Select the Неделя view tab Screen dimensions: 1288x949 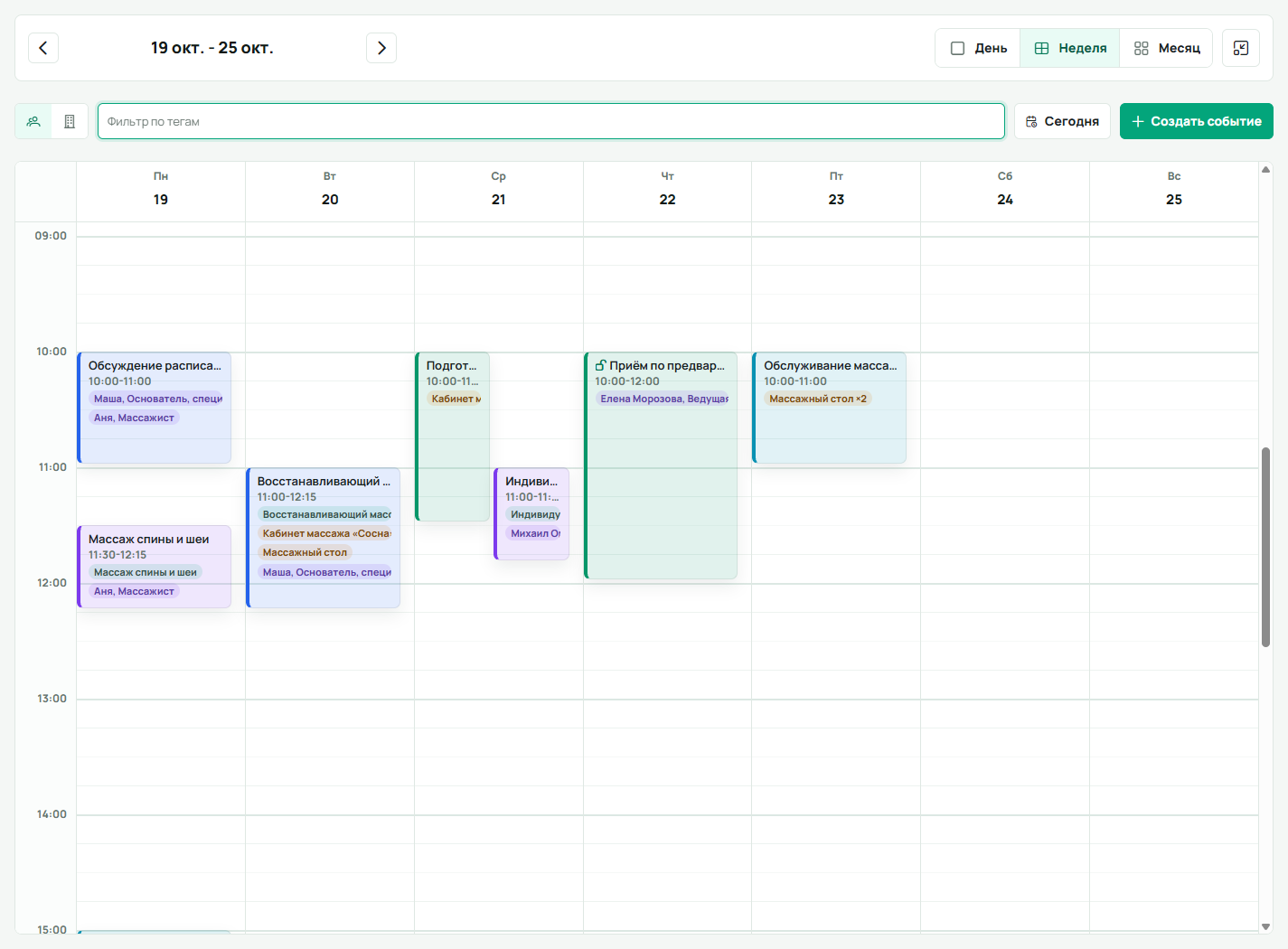tap(1070, 48)
